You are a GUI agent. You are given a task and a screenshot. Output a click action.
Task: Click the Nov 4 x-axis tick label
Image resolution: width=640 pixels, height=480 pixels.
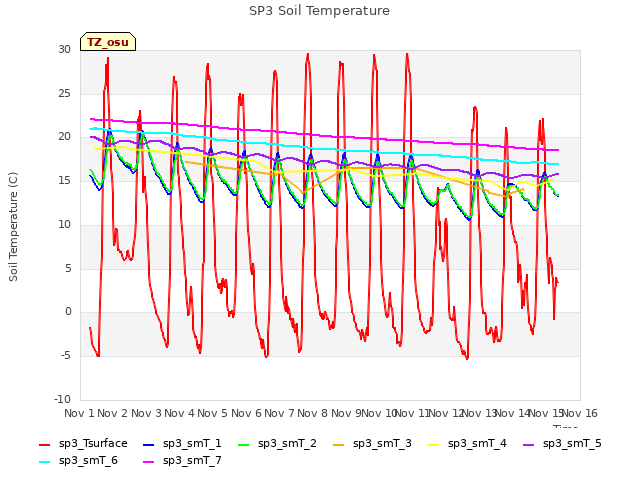tap(179, 413)
